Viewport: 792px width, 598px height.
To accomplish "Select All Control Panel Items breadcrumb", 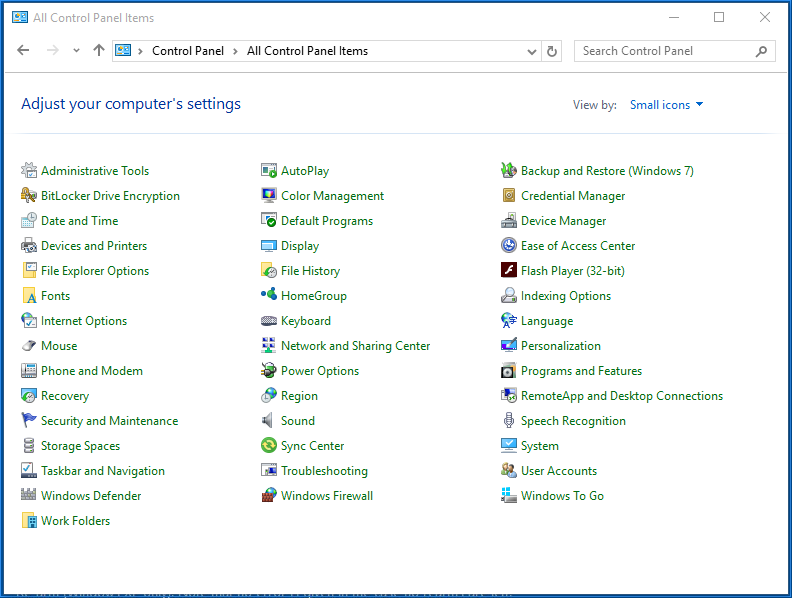I will tap(307, 51).
